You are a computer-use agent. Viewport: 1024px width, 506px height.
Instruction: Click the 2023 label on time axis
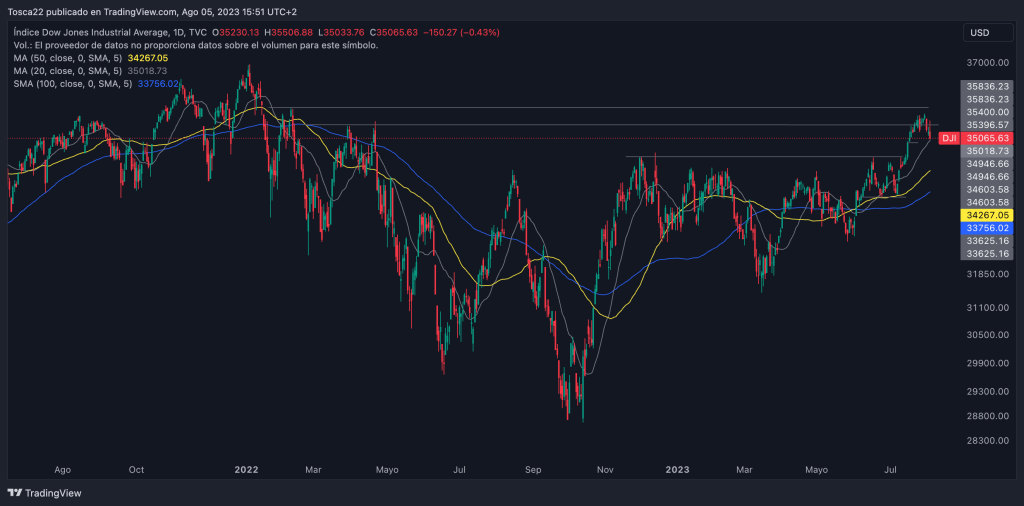(x=678, y=468)
